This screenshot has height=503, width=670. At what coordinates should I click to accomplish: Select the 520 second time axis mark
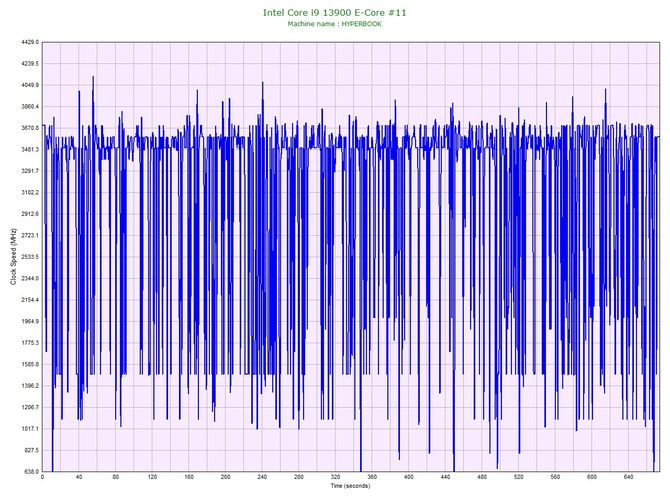pos(518,478)
